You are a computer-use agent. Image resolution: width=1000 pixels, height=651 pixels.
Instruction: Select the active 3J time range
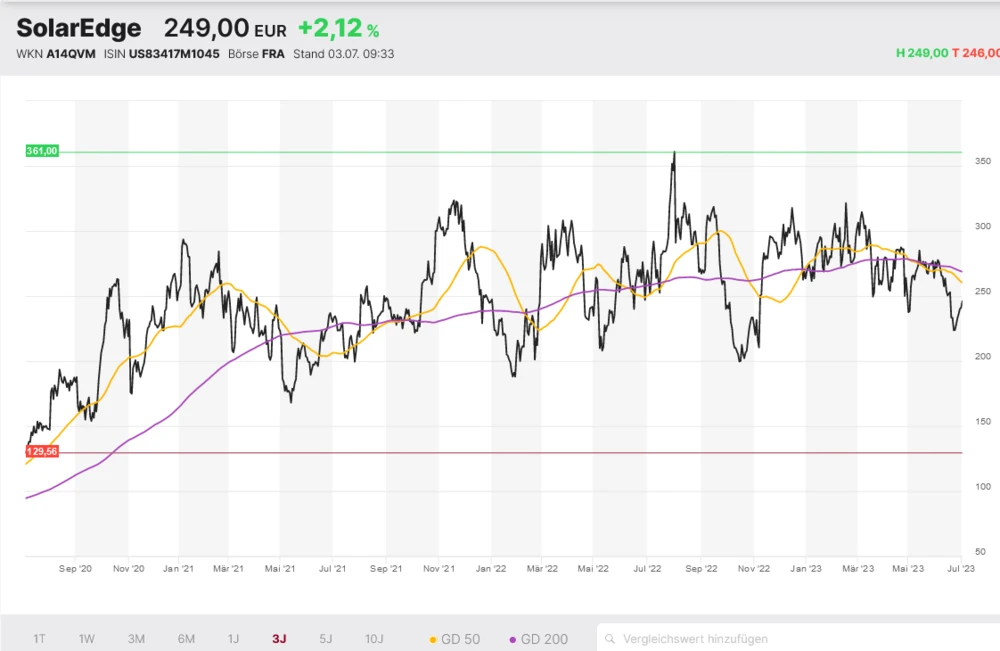(279, 638)
